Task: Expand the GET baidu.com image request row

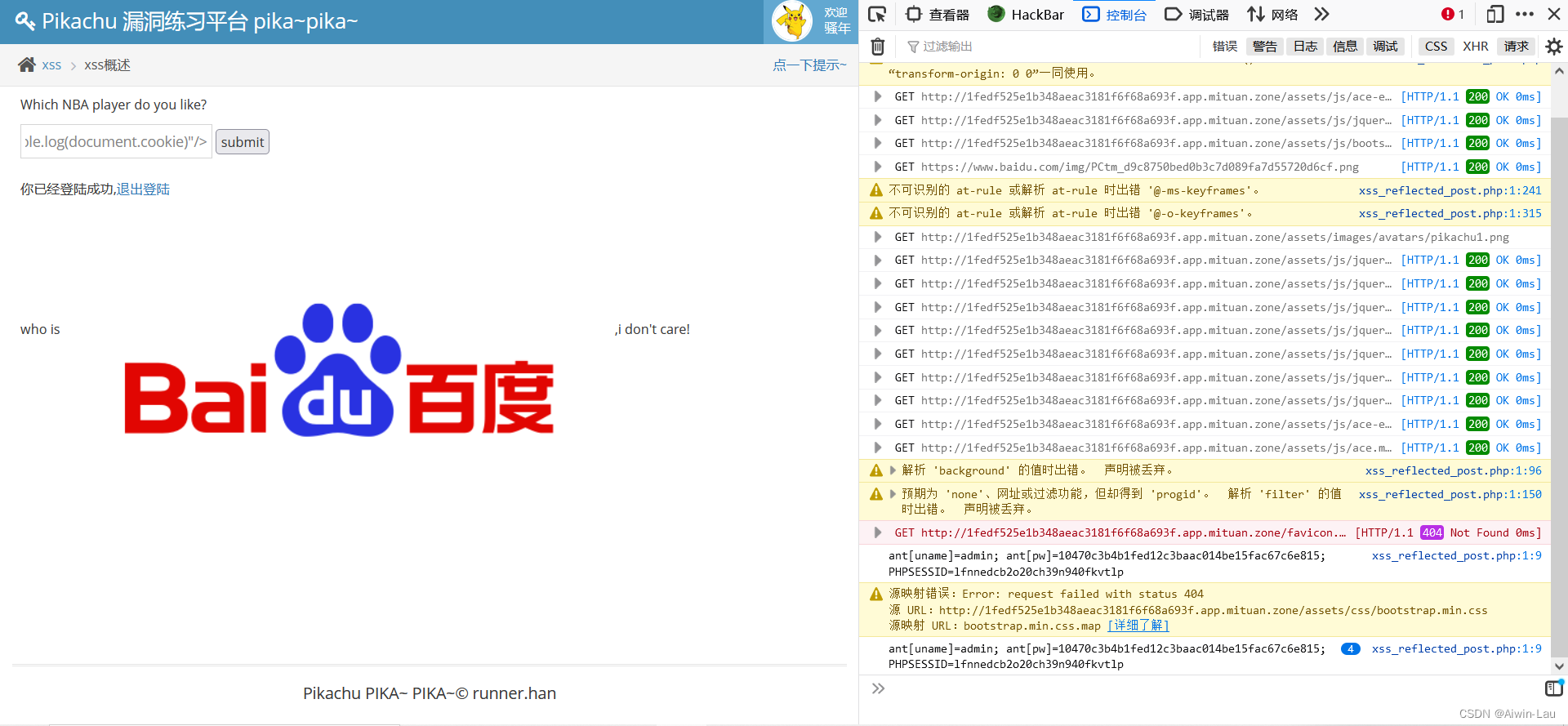Action: [x=877, y=167]
